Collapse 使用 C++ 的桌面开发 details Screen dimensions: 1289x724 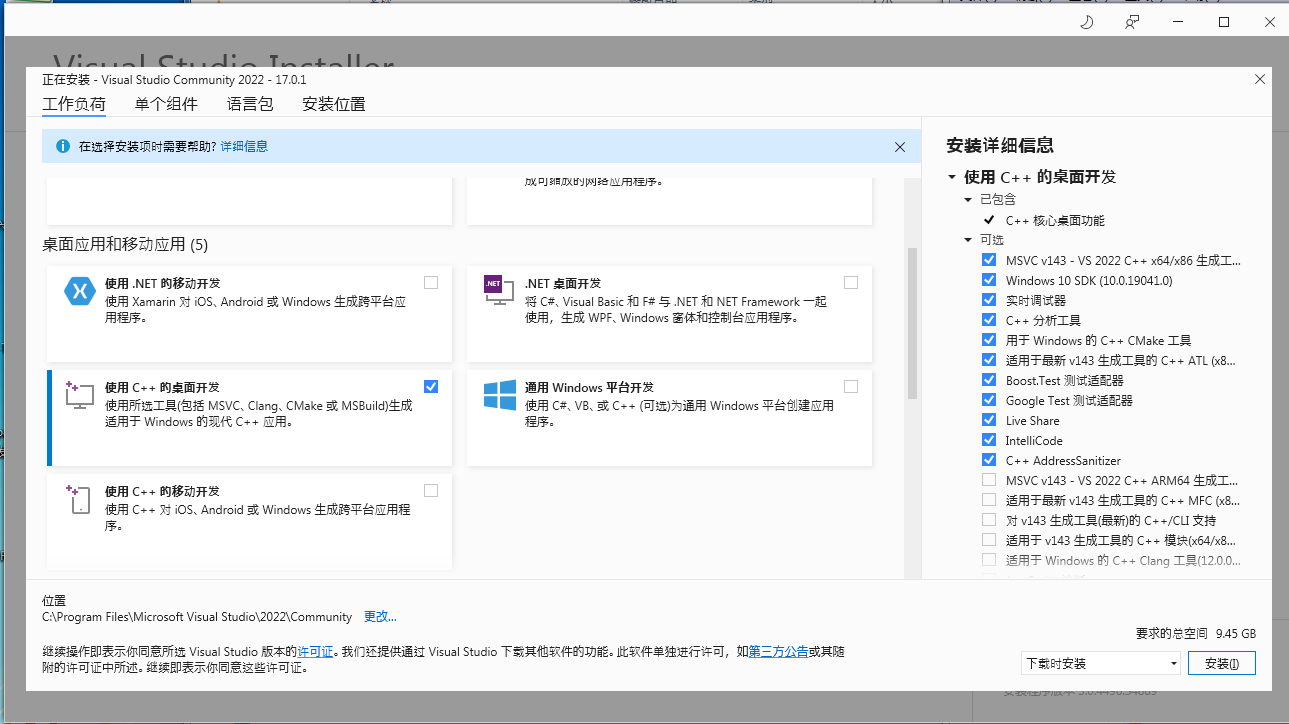click(x=951, y=177)
